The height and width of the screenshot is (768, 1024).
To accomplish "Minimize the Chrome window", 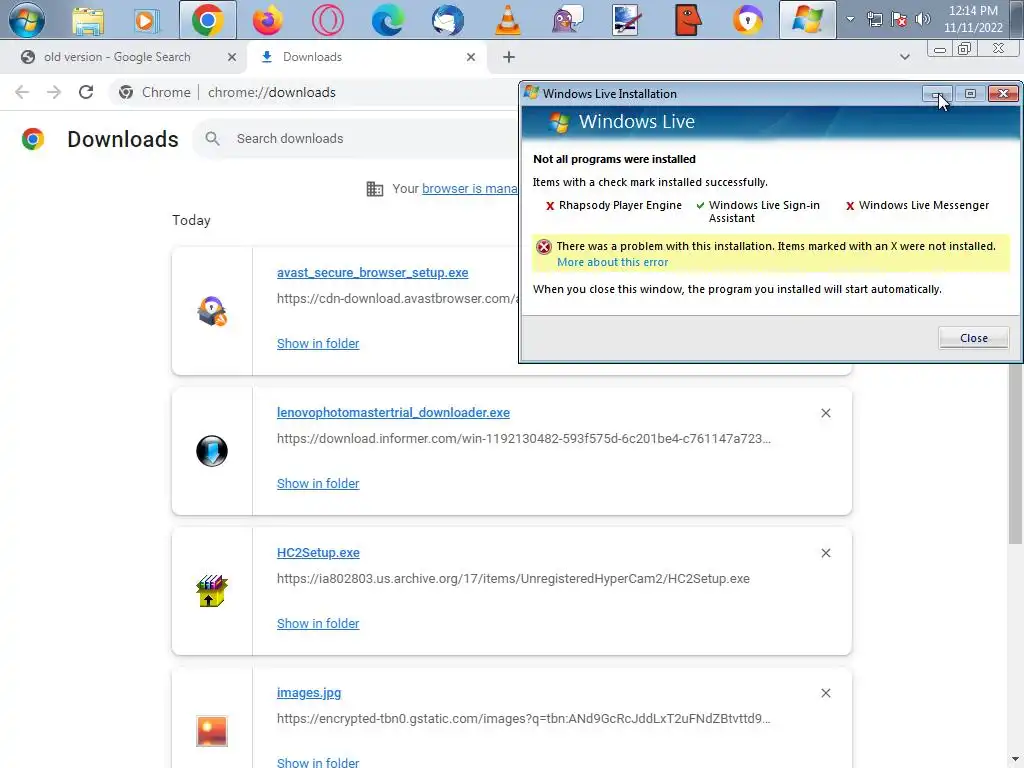I will coord(940,50).
